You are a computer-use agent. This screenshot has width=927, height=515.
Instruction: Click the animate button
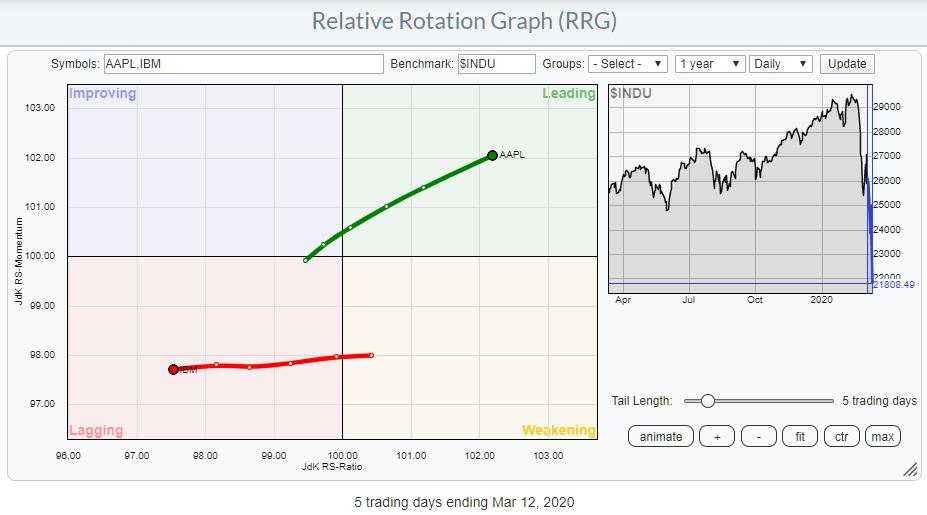click(661, 436)
